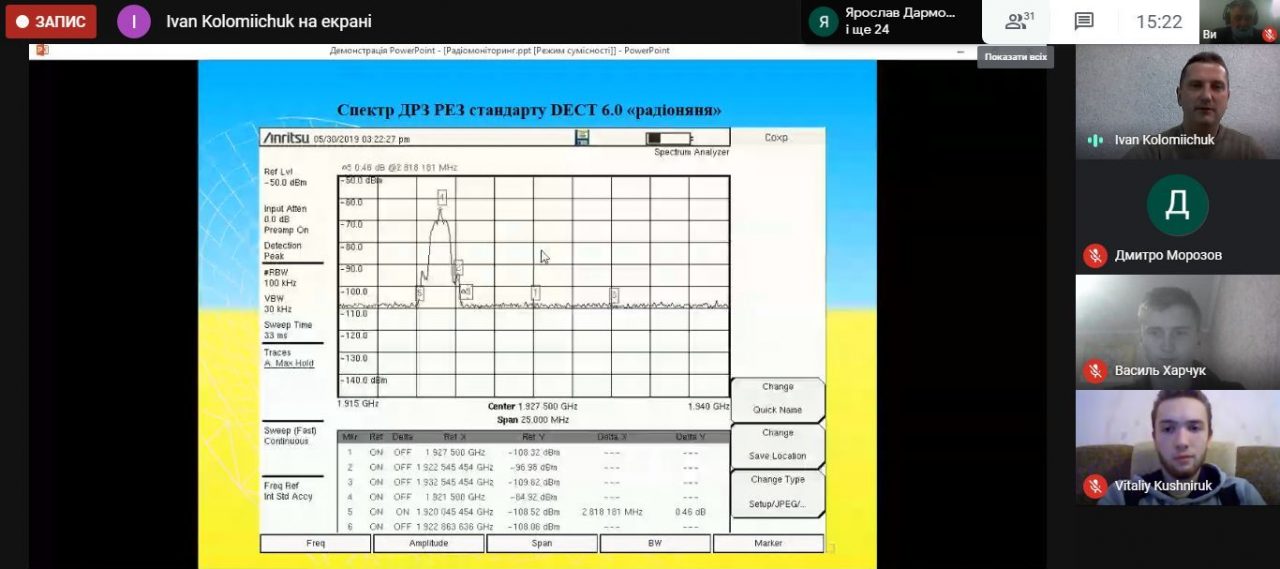
Task: Open the participants list icon
Action: coord(1019,21)
